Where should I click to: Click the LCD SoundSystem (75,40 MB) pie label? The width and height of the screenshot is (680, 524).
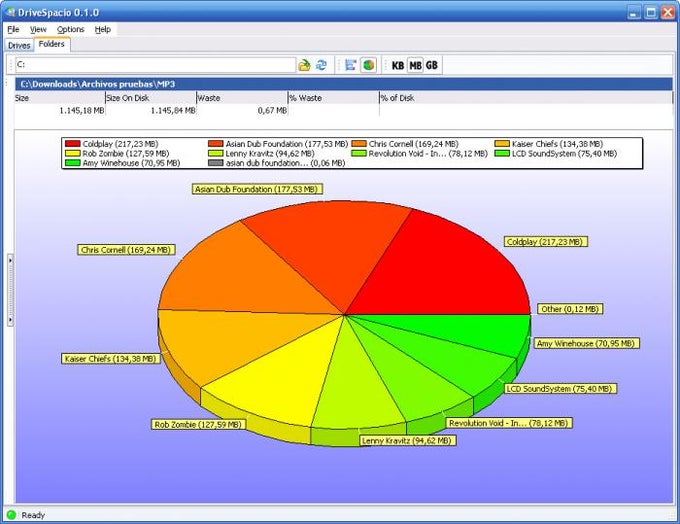click(x=560, y=389)
